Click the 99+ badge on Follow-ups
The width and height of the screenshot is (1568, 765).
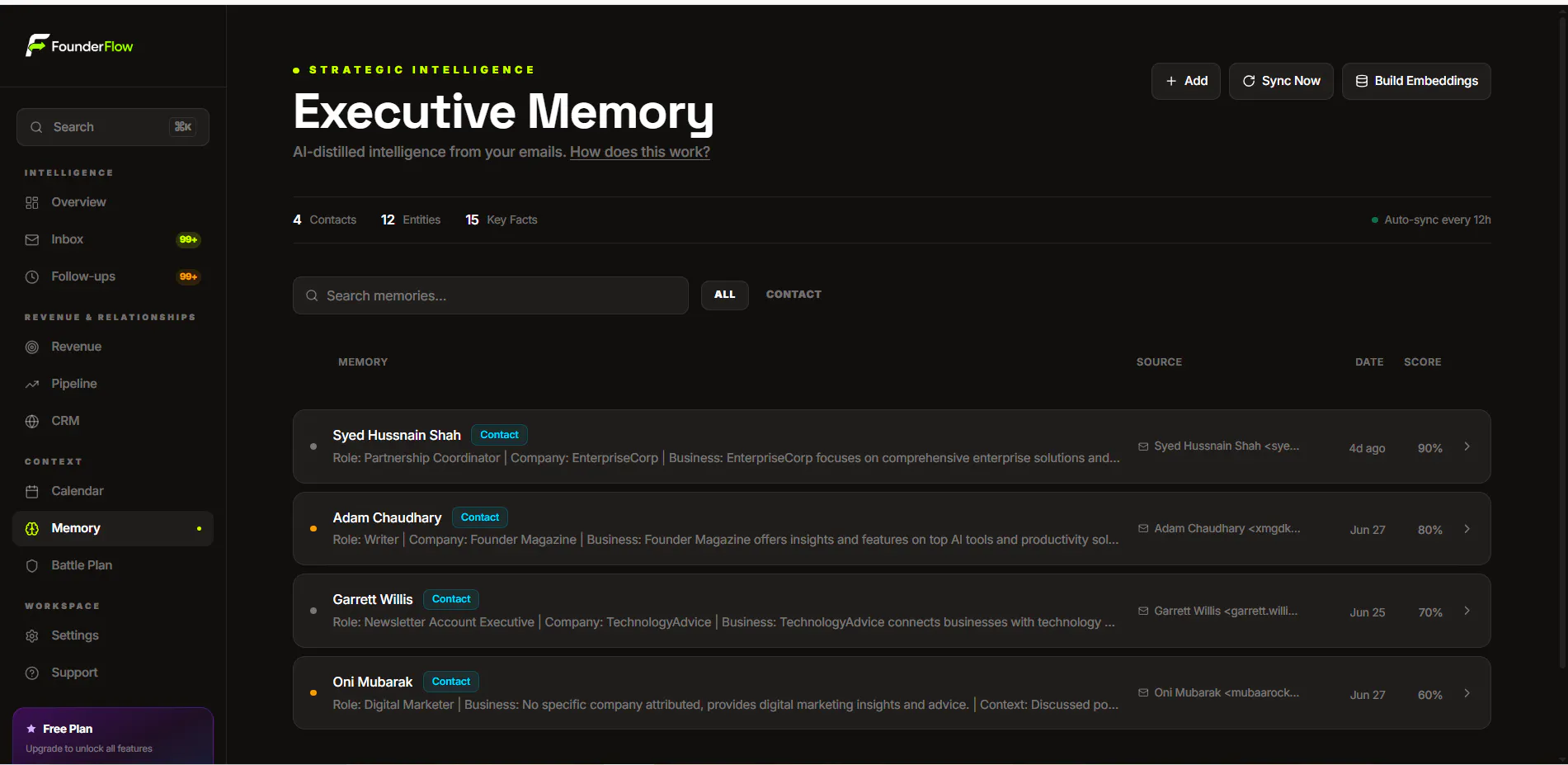point(189,276)
